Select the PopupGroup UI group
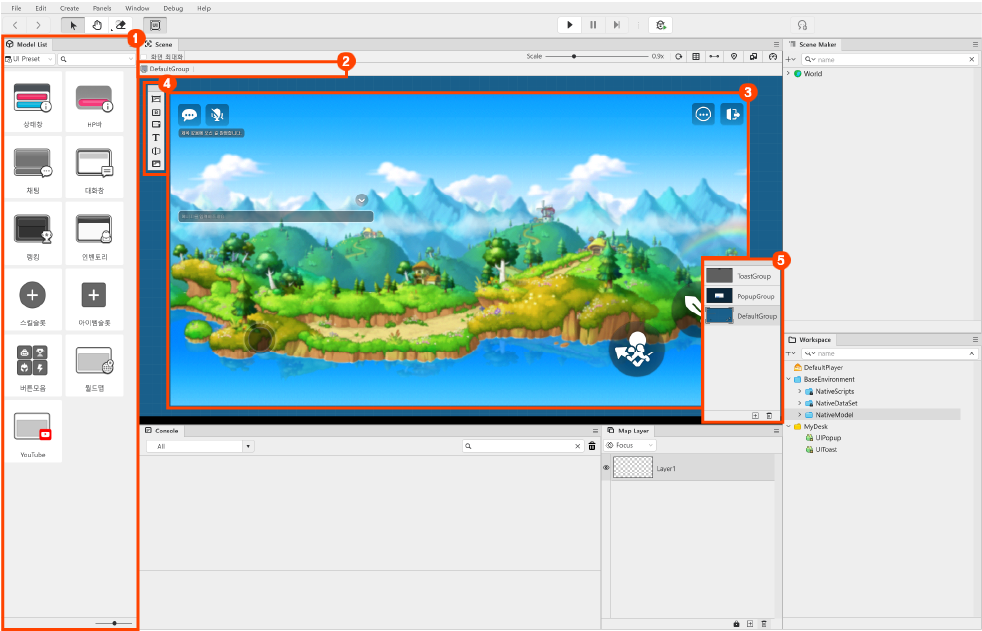 click(x=742, y=296)
